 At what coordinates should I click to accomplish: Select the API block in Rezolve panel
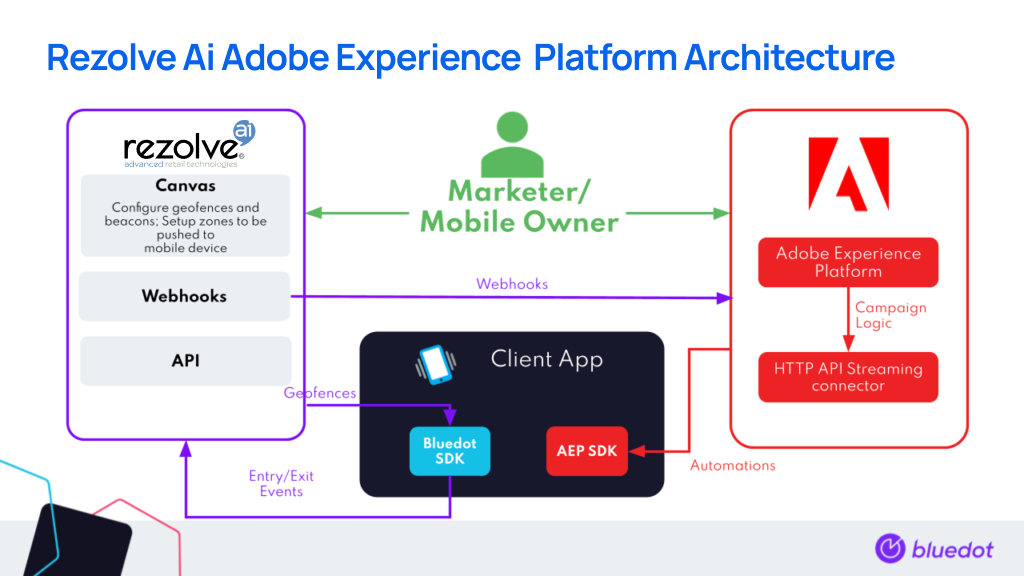pos(185,360)
